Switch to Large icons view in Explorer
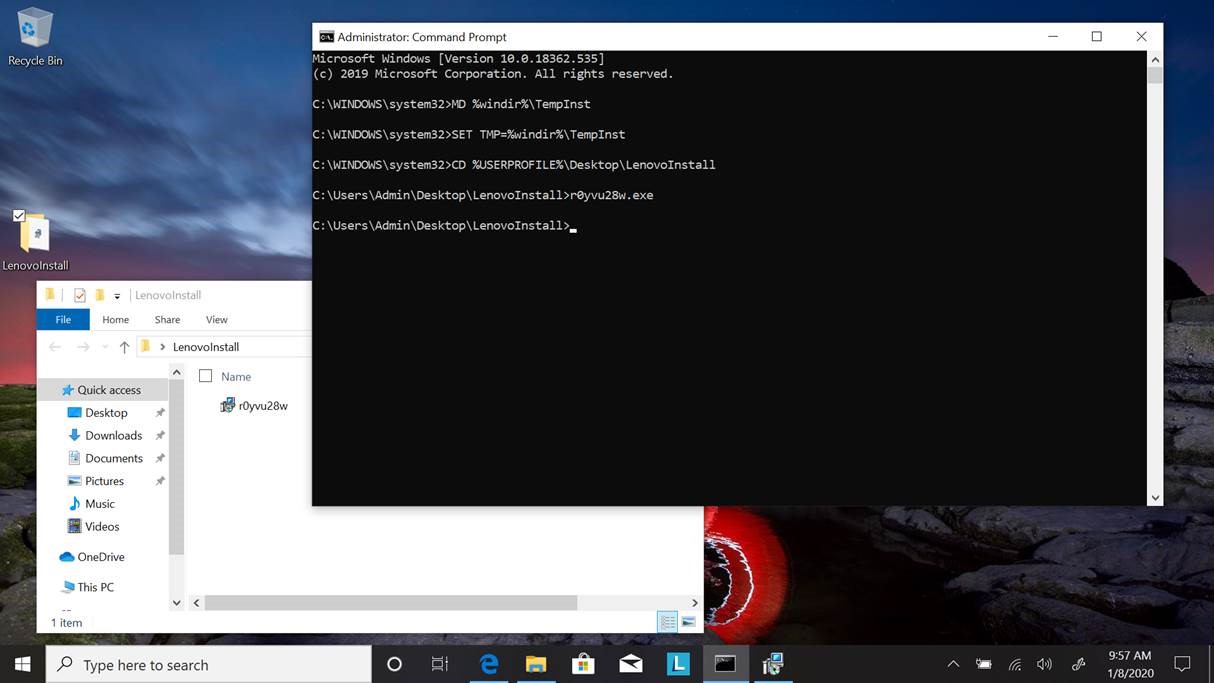The height and width of the screenshot is (683, 1214). [688, 622]
